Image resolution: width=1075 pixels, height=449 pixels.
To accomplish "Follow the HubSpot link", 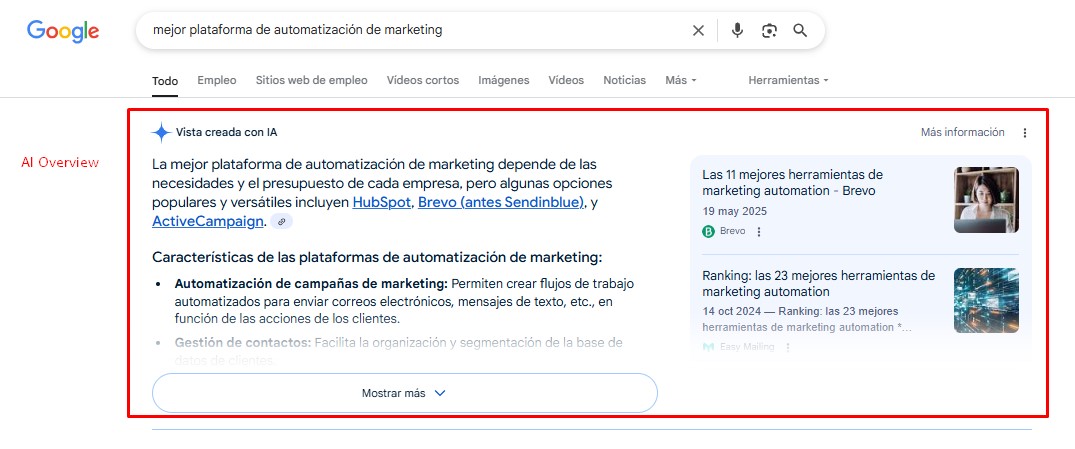I will (382, 203).
